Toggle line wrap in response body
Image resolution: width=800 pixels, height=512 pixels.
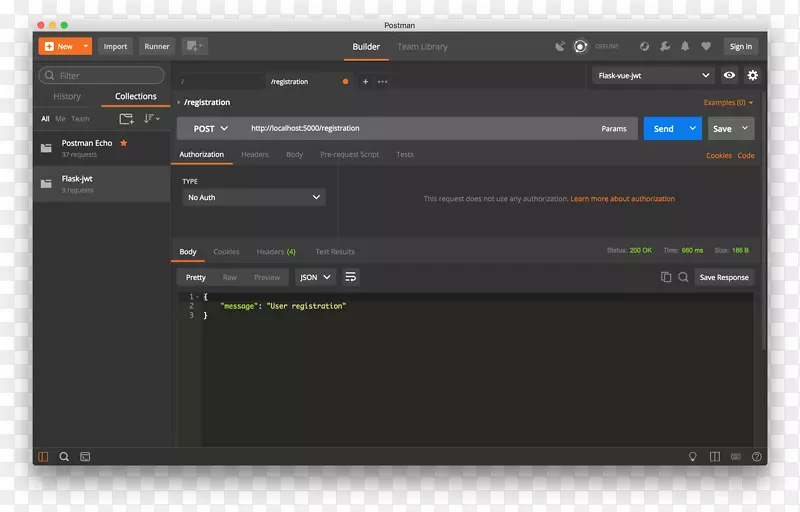coord(351,277)
